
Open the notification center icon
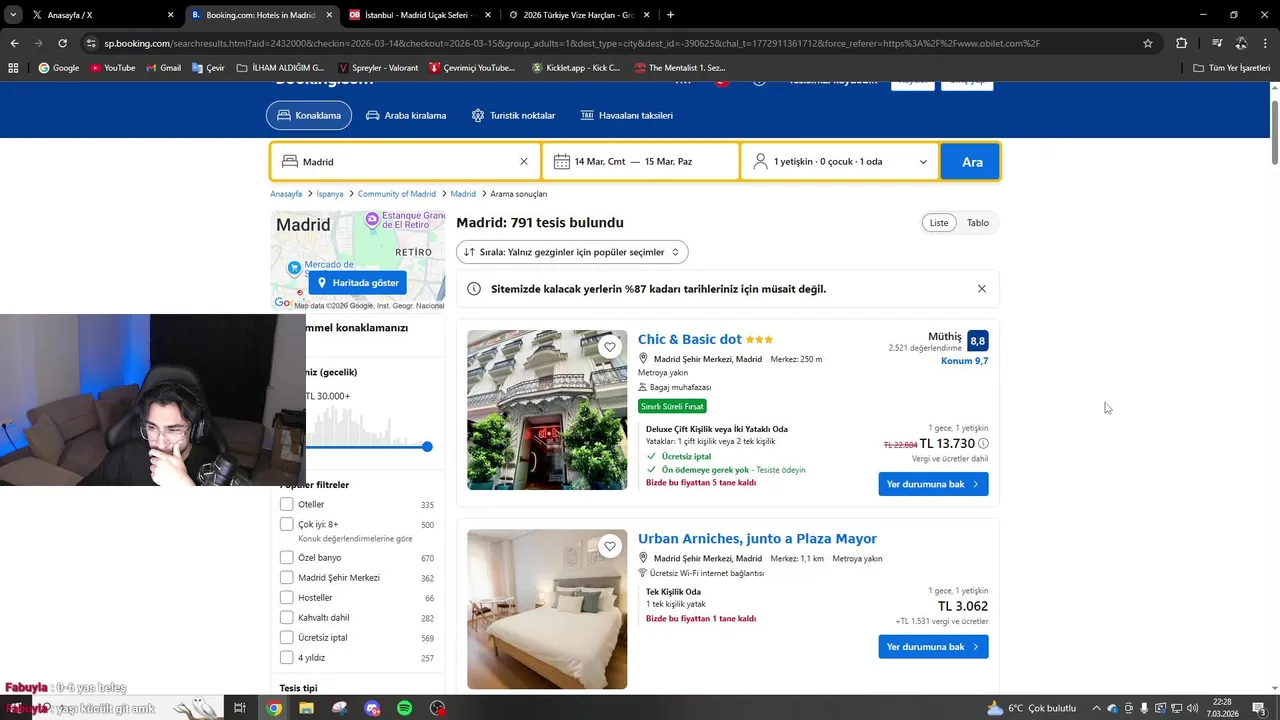1261,708
